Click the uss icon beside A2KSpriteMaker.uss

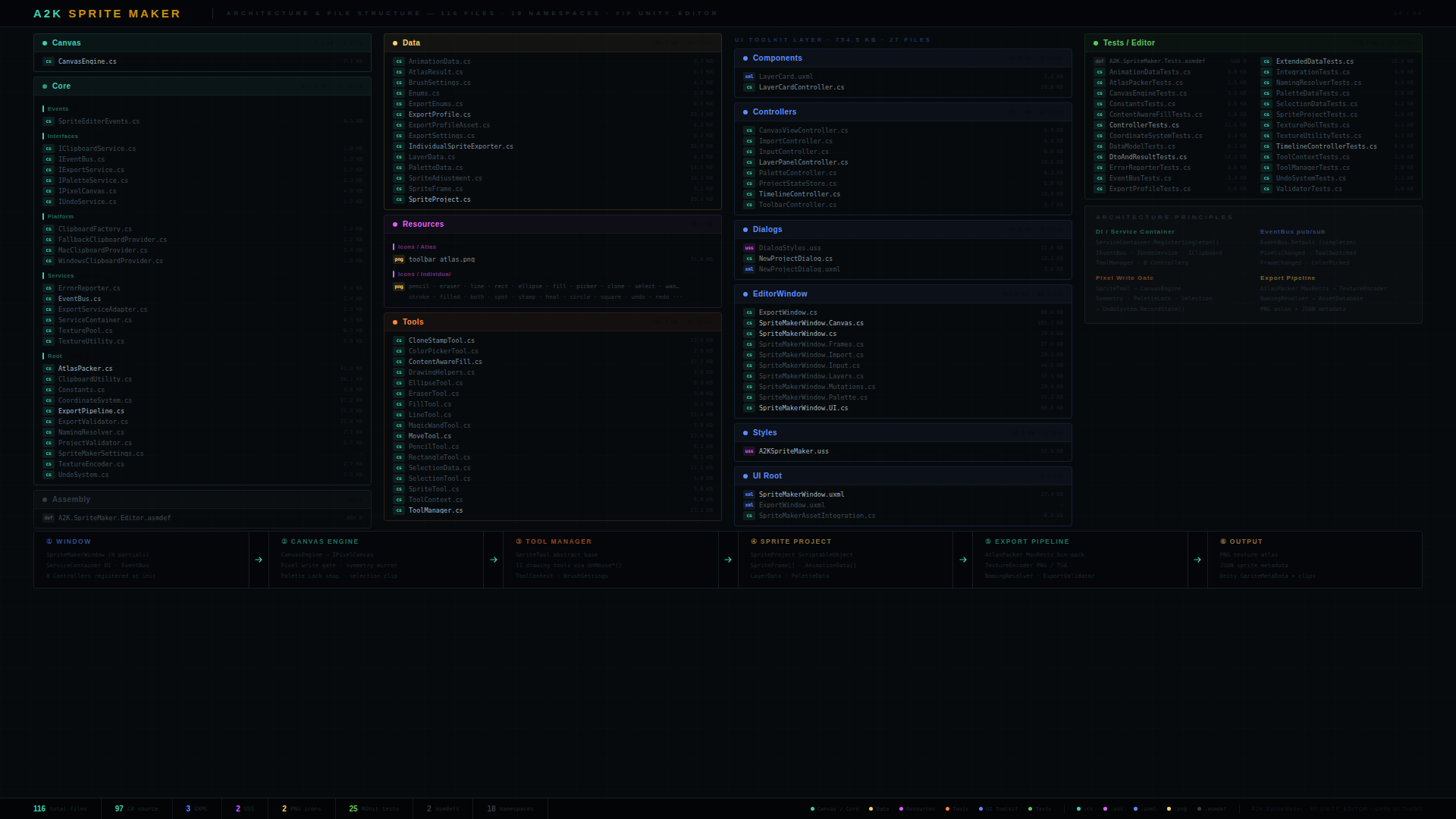pyautogui.click(x=749, y=451)
